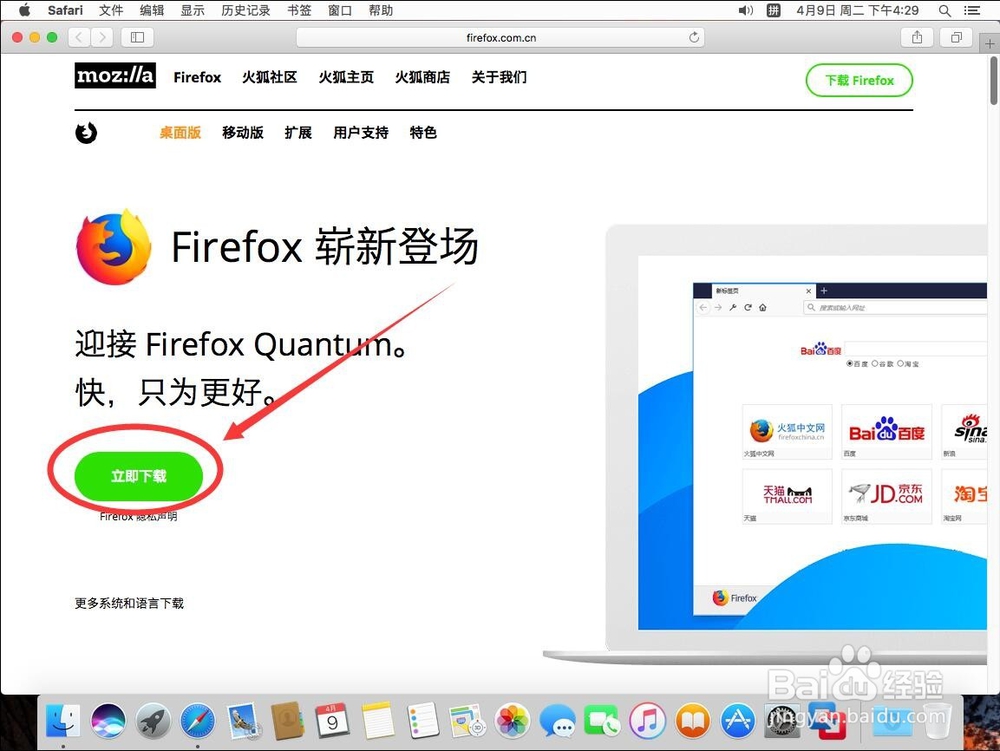This screenshot has width=1000, height=751.
Task: Click the date and time in menu bar
Action: (857, 10)
